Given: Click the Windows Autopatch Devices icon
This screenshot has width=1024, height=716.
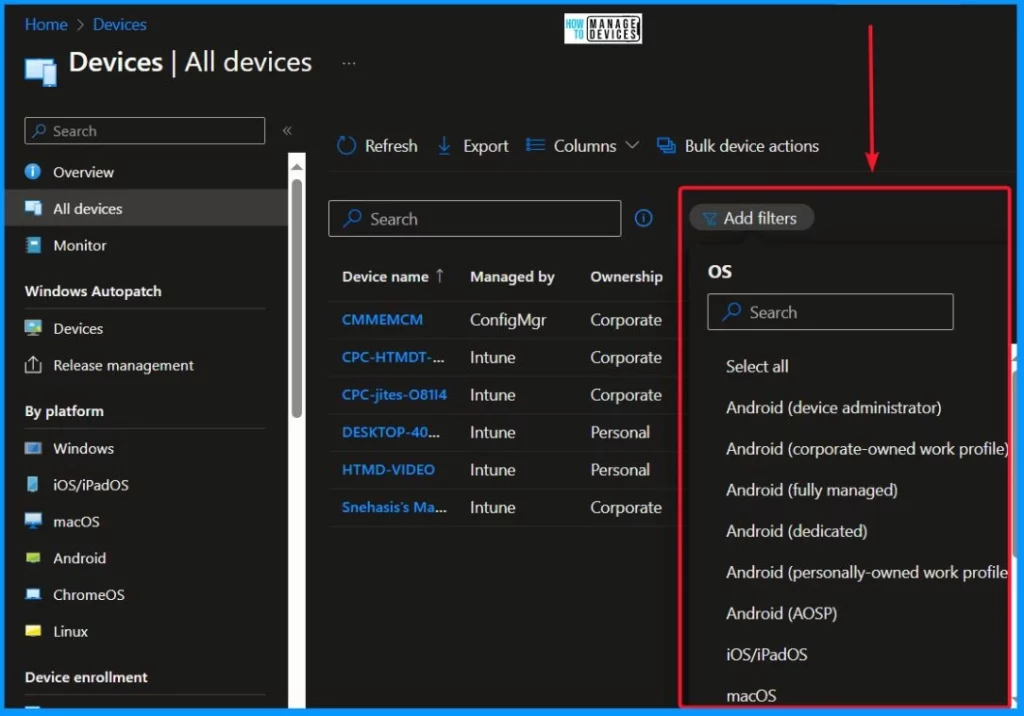Looking at the screenshot, I should 33,328.
